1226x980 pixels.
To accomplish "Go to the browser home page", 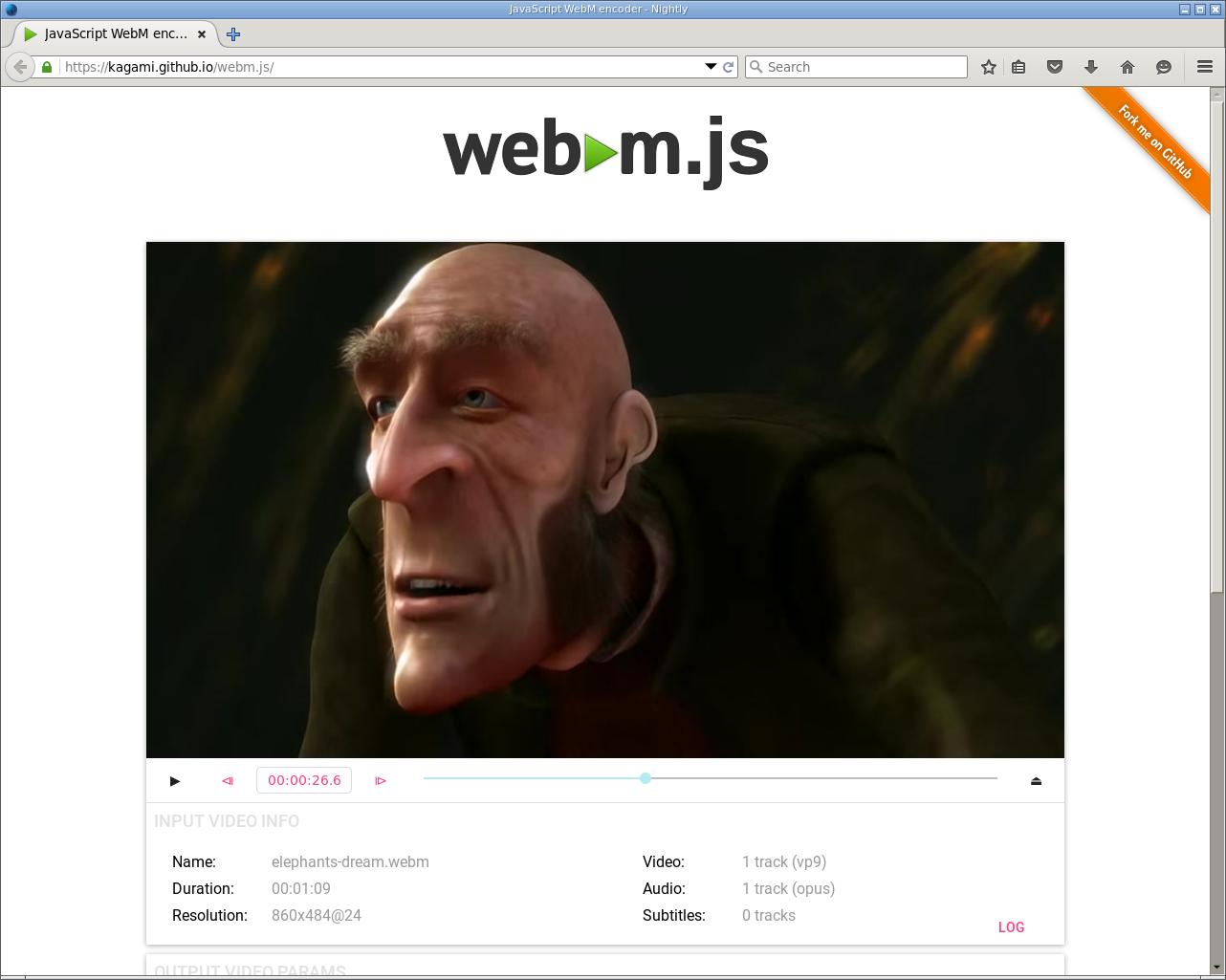I will click(1127, 67).
